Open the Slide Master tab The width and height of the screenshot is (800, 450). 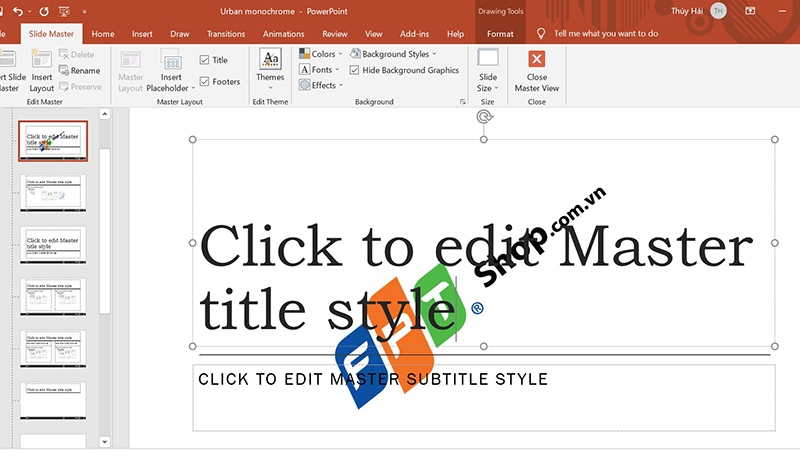pyautogui.click(x=51, y=34)
